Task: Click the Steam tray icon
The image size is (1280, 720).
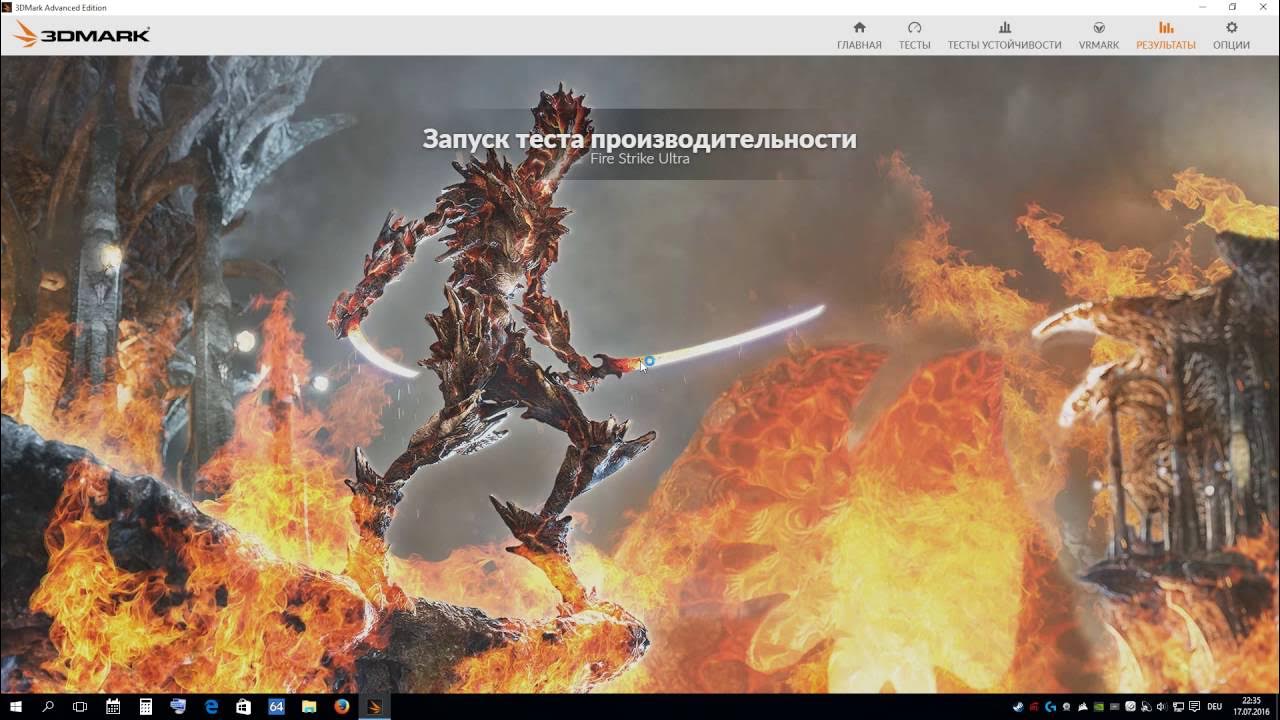Action: tap(1018, 706)
